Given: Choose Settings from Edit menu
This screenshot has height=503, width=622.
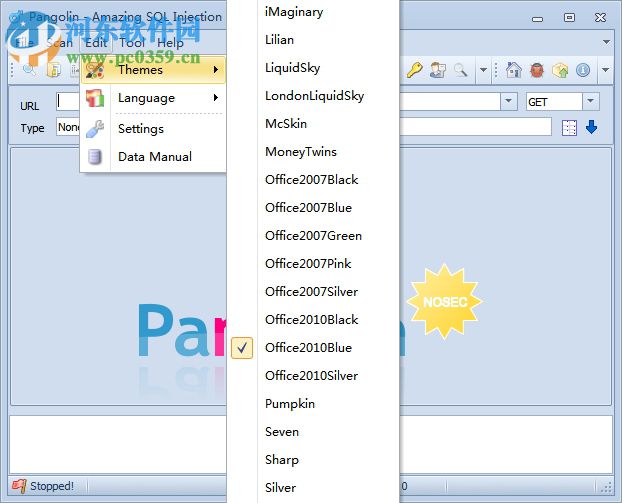Looking at the screenshot, I should (x=153, y=129).
